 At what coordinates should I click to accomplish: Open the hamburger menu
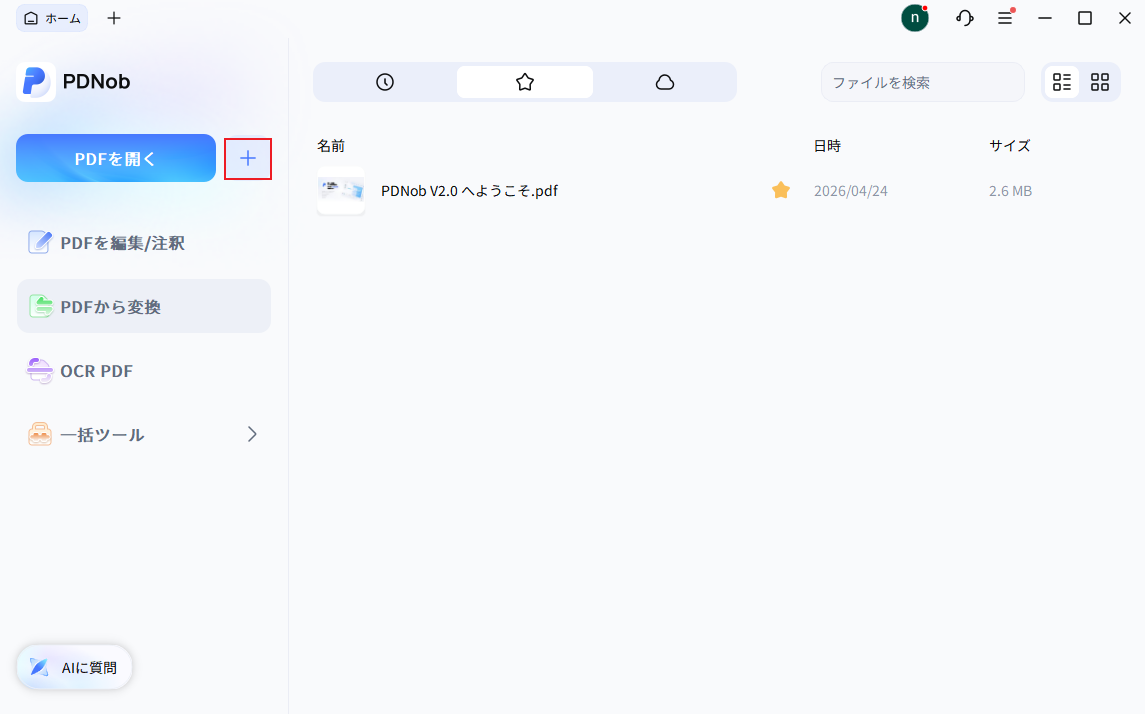1006,18
